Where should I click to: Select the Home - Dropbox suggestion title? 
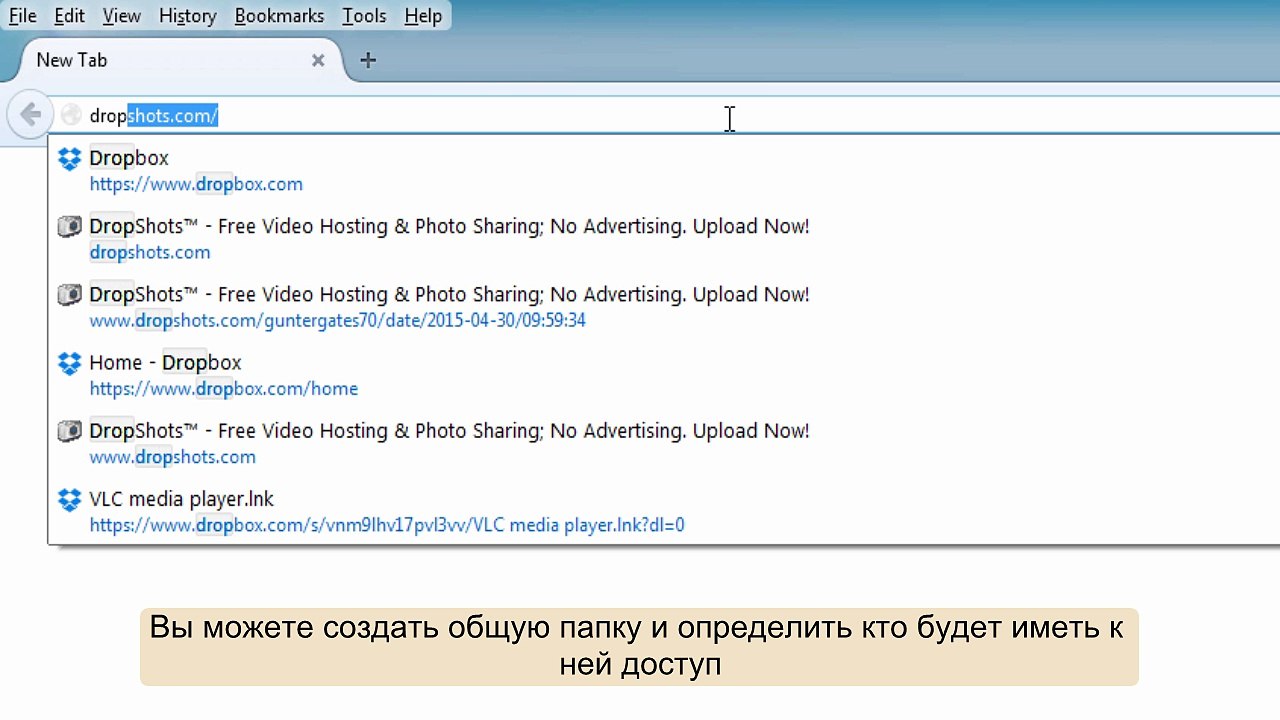coord(165,362)
